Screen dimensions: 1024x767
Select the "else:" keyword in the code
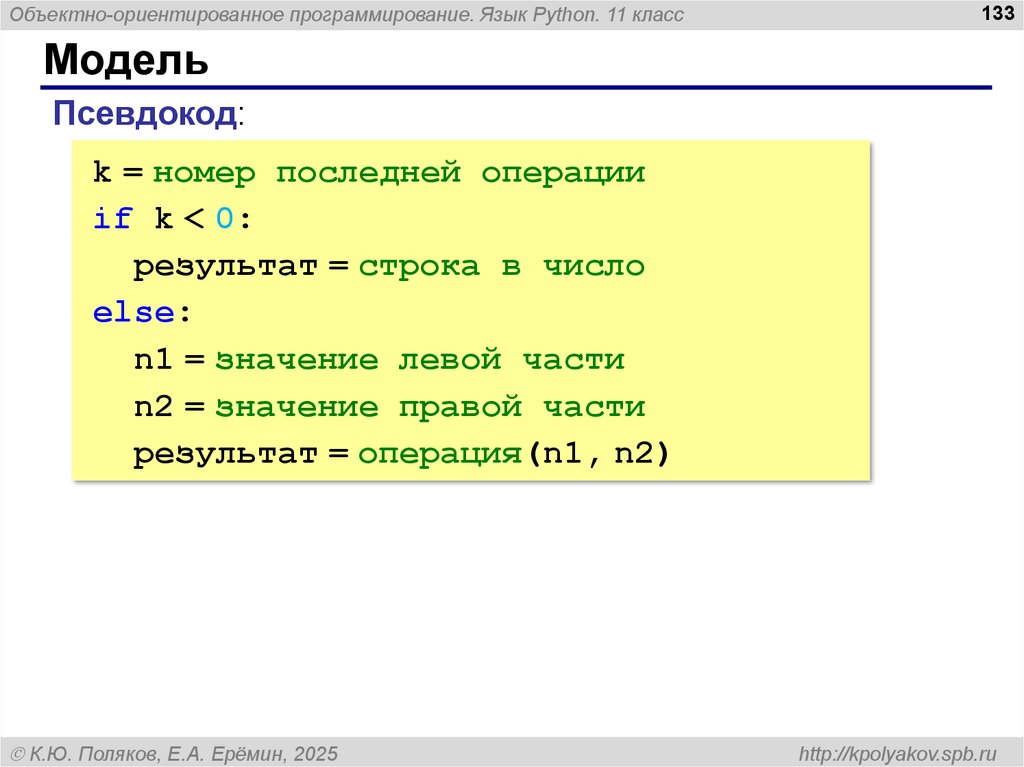click(140, 313)
